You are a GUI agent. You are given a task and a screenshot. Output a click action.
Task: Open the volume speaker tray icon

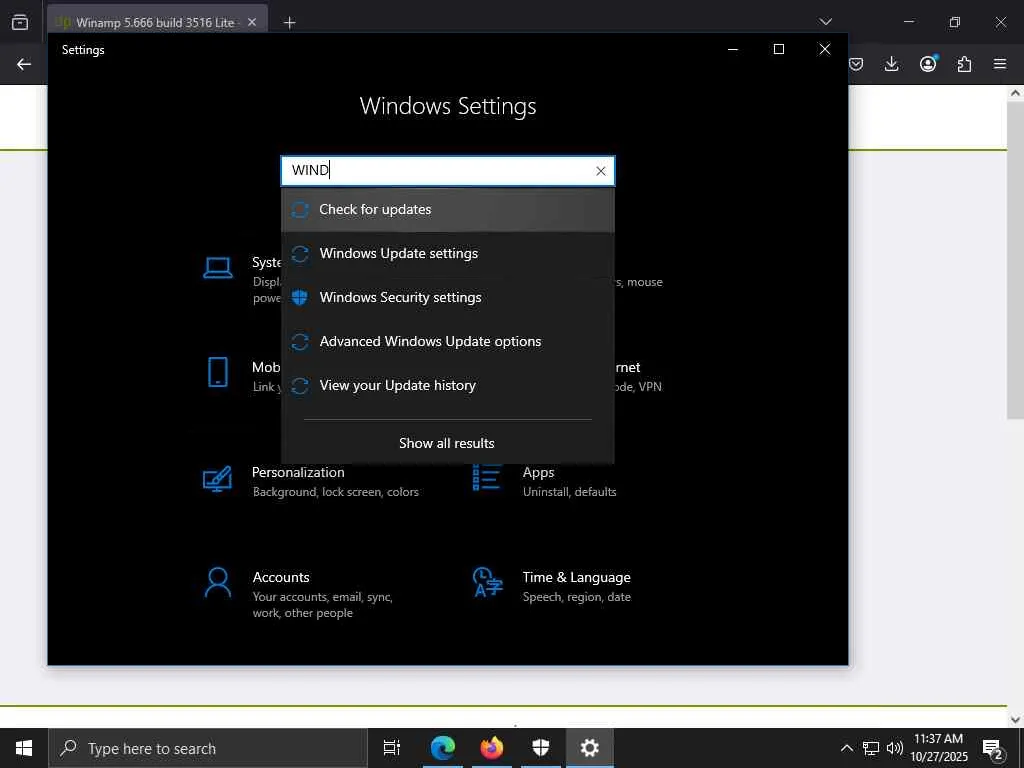895,748
